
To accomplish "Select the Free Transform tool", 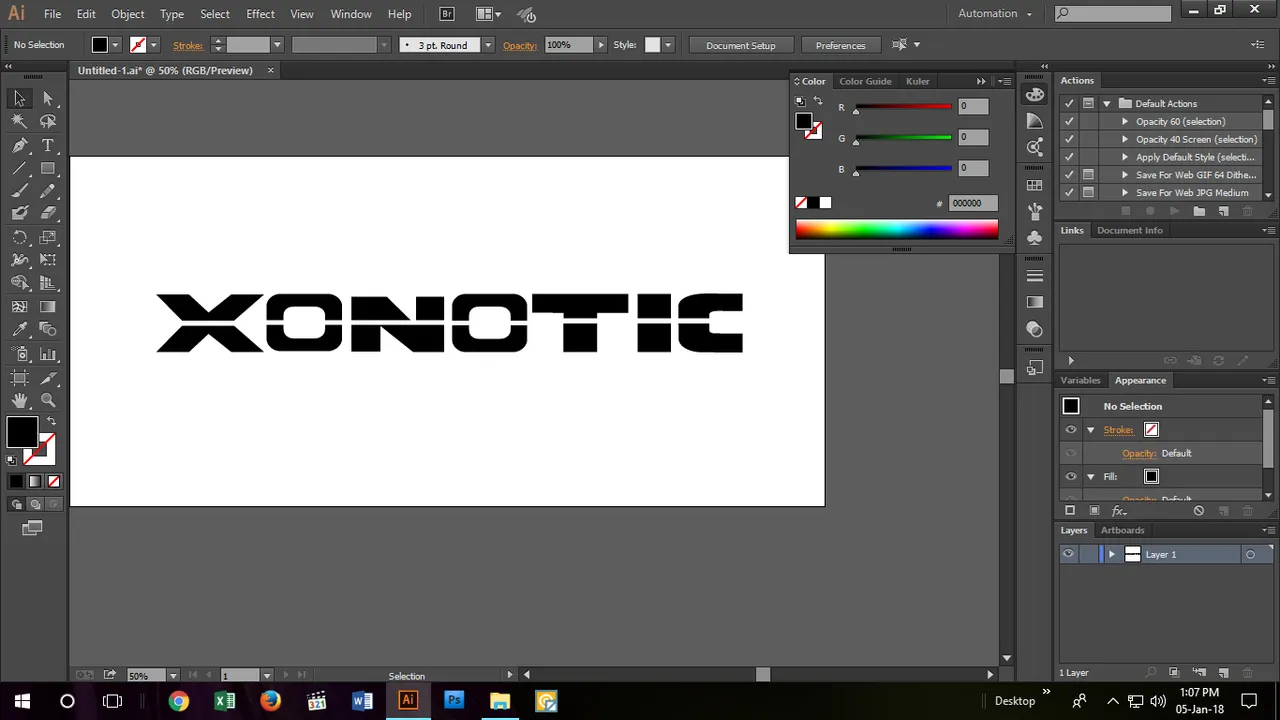I will [x=48, y=260].
